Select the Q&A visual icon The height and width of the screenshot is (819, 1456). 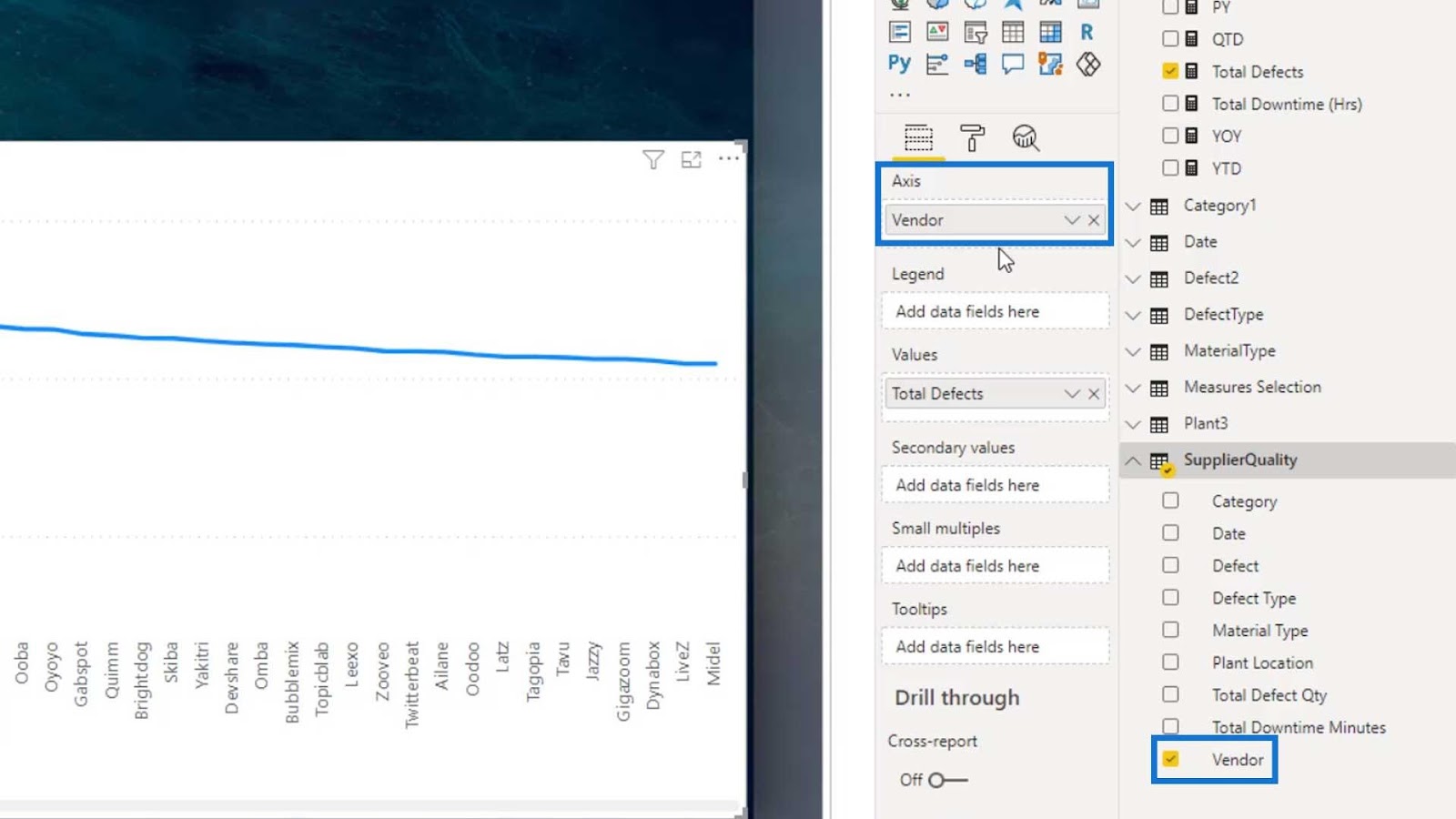point(1013,64)
